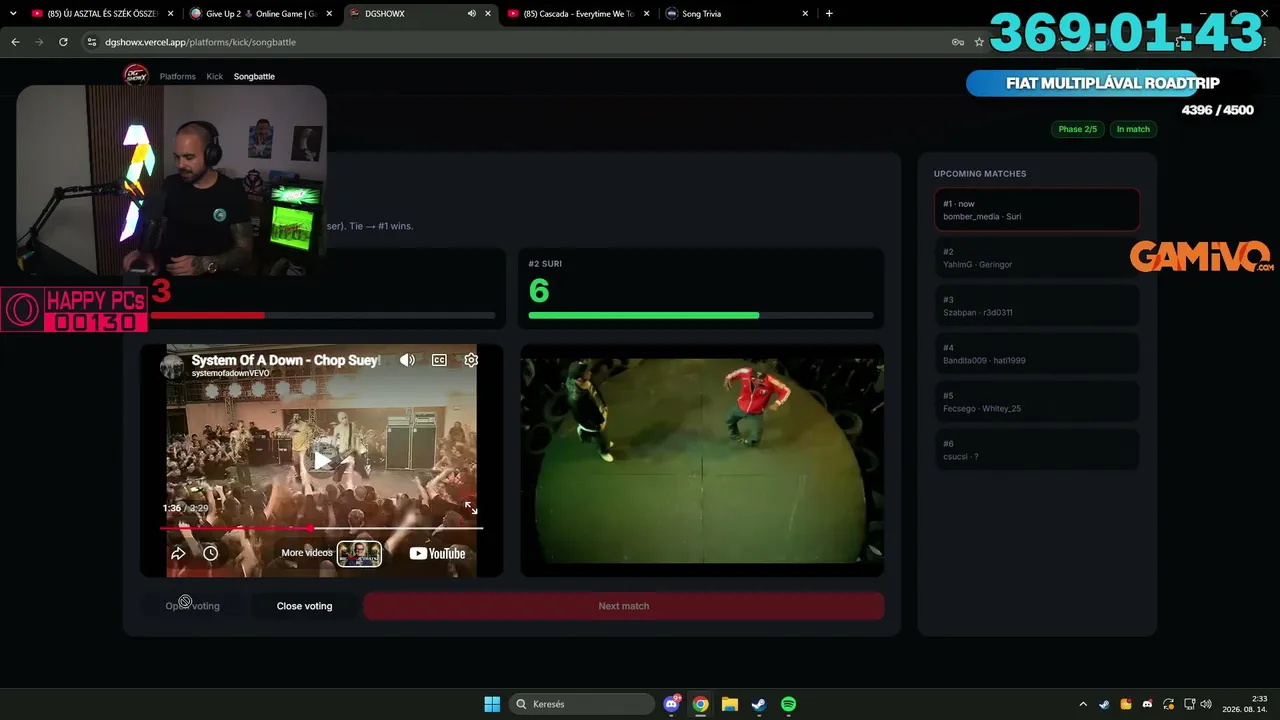Open Google Chrome from the taskbar

coord(701,704)
